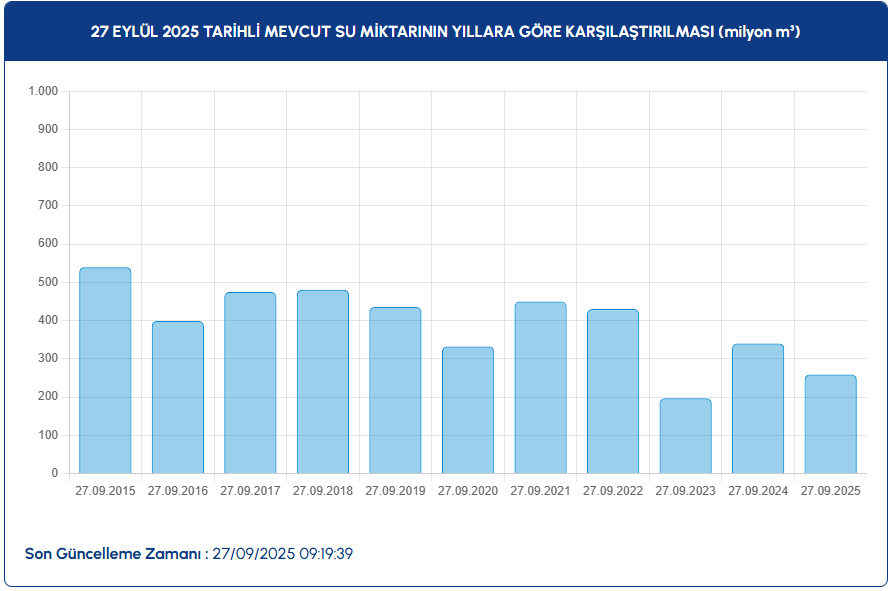Click the 27.09.2017 water volume bar
888x591 pixels.
[250, 383]
